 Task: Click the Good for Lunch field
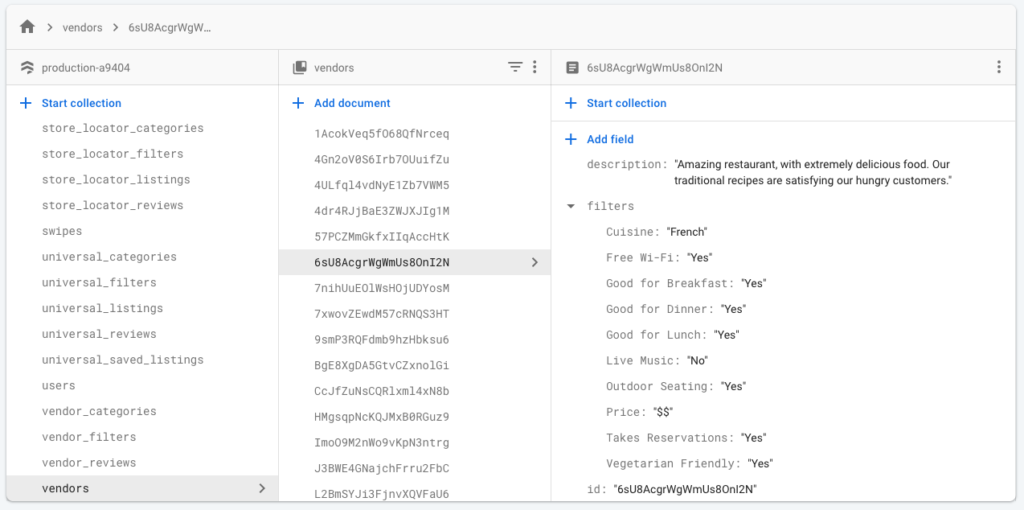click(673, 335)
